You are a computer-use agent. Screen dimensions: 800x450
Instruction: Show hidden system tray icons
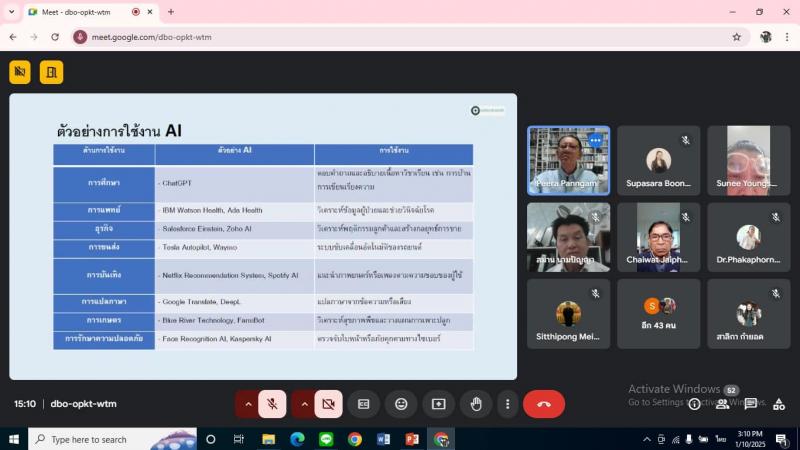(646, 439)
